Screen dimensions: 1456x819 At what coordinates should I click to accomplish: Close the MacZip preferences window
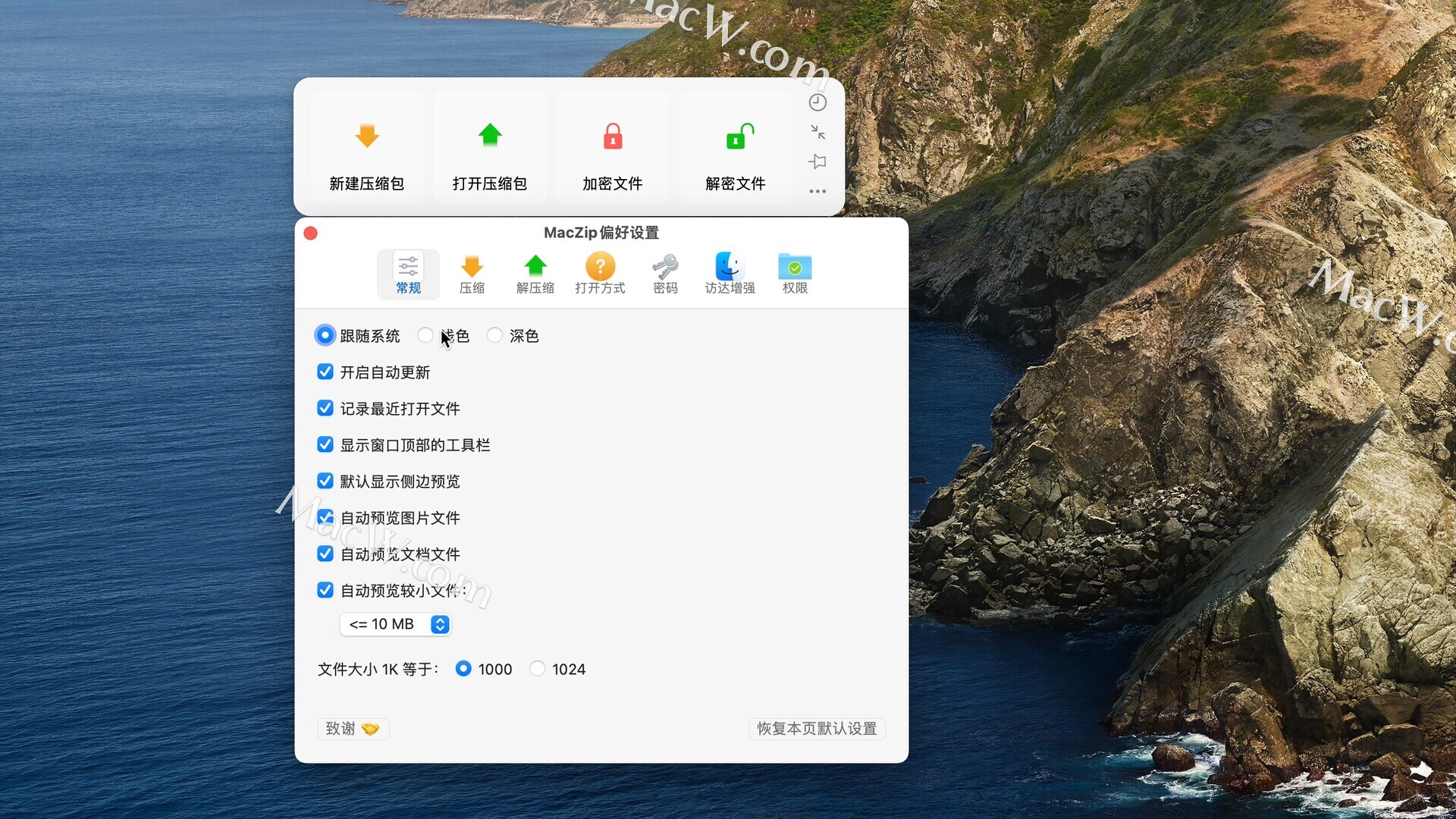(310, 234)
